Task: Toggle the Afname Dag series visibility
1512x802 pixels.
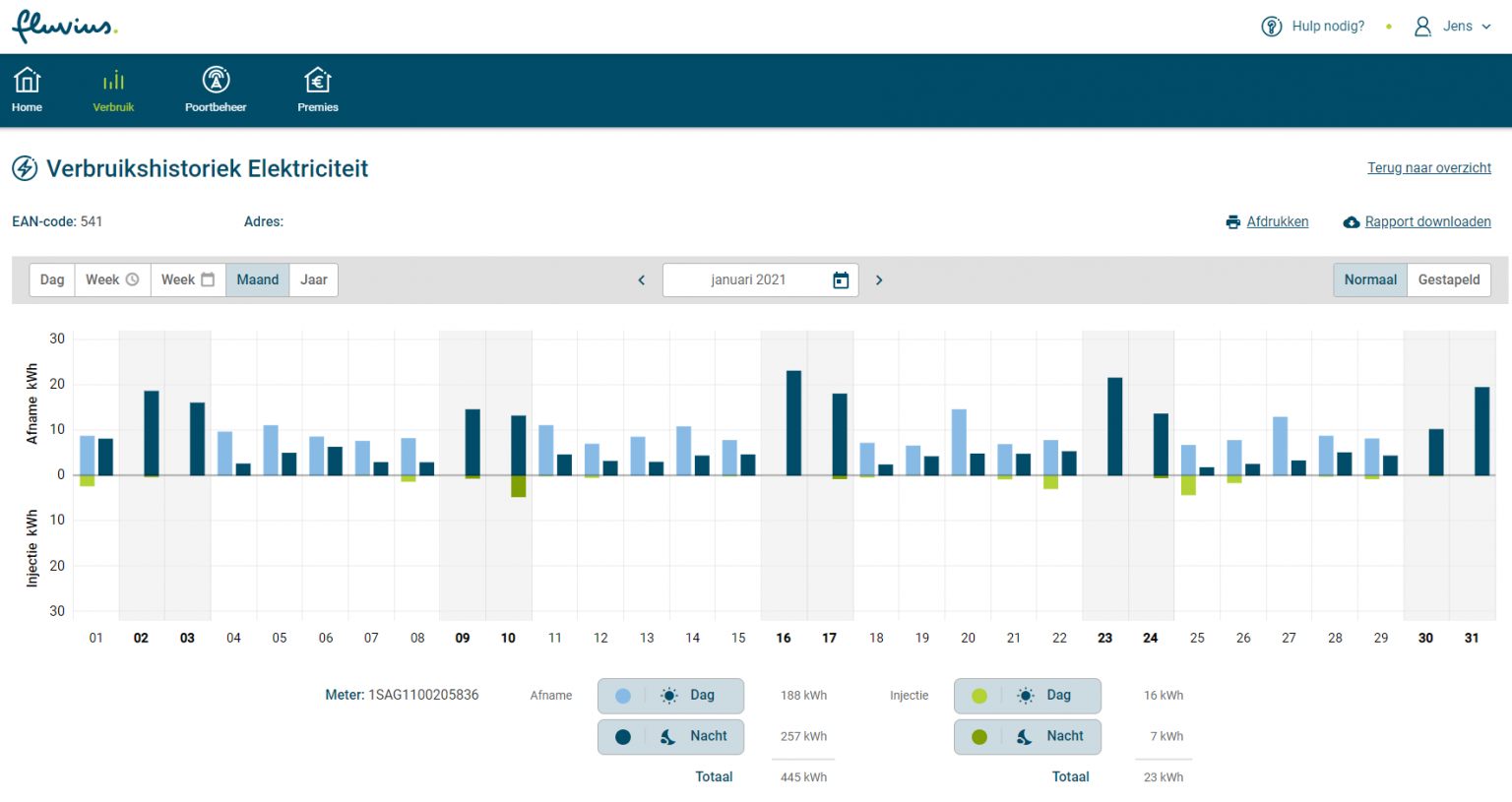Action: tap(670, 696)
